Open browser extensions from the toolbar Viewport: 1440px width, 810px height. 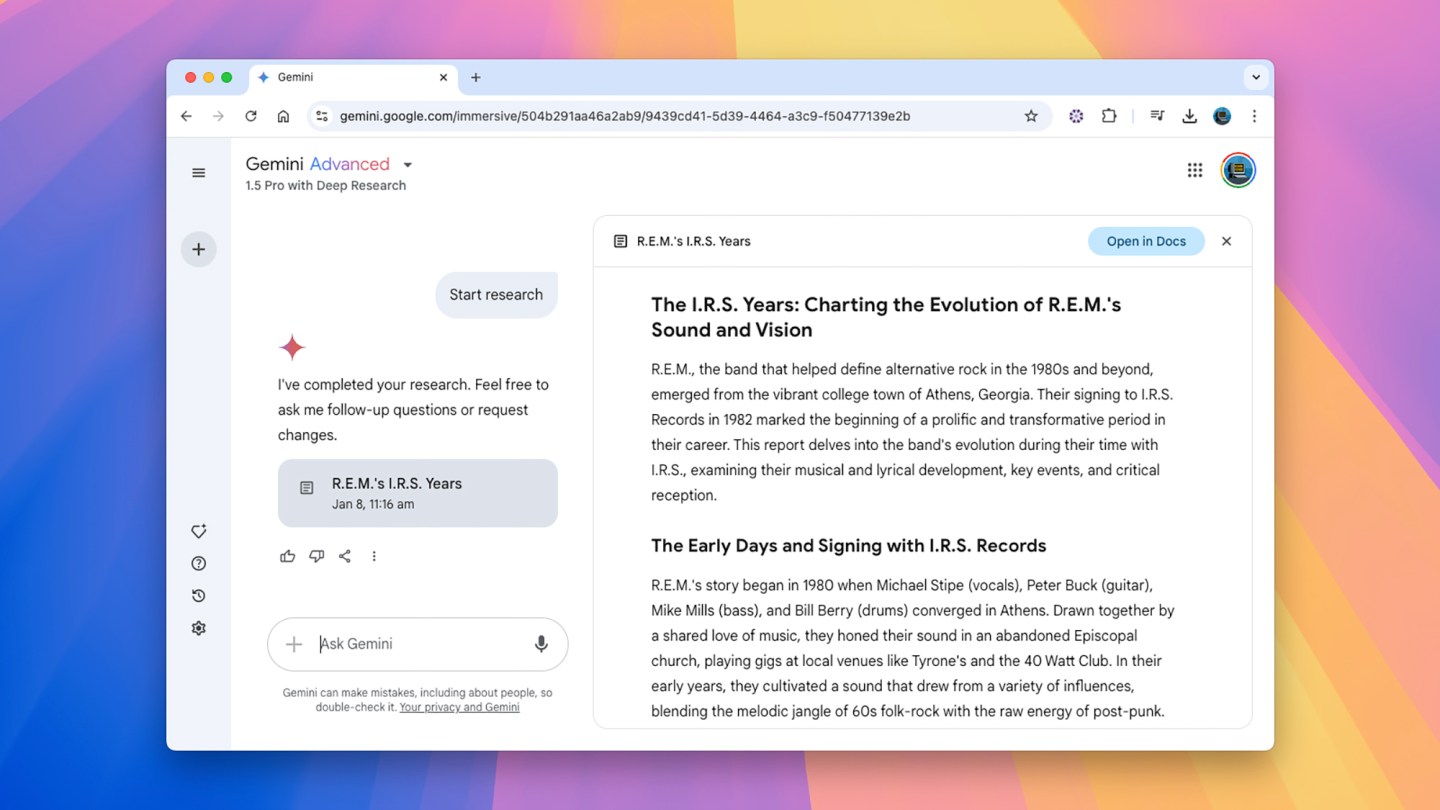1109,116
